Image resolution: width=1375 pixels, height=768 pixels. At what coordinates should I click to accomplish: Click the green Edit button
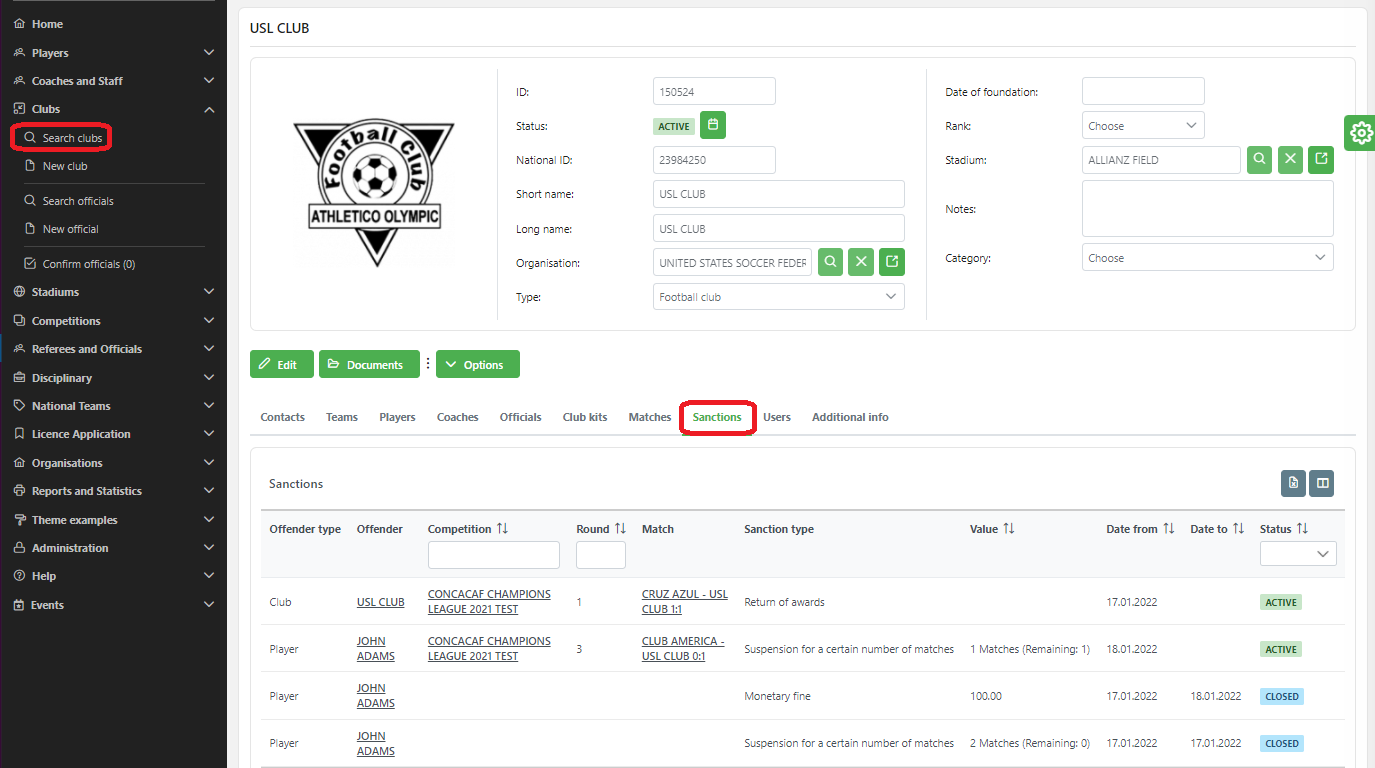281,365
